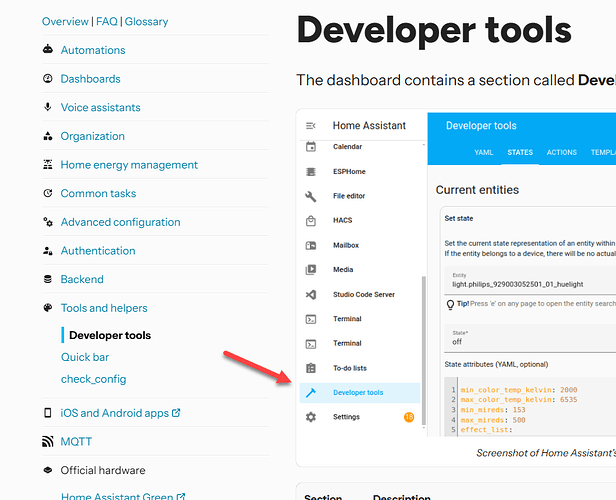Click the Backend database icon
This screenshot has width=616, height=500.
click(48, 279)
